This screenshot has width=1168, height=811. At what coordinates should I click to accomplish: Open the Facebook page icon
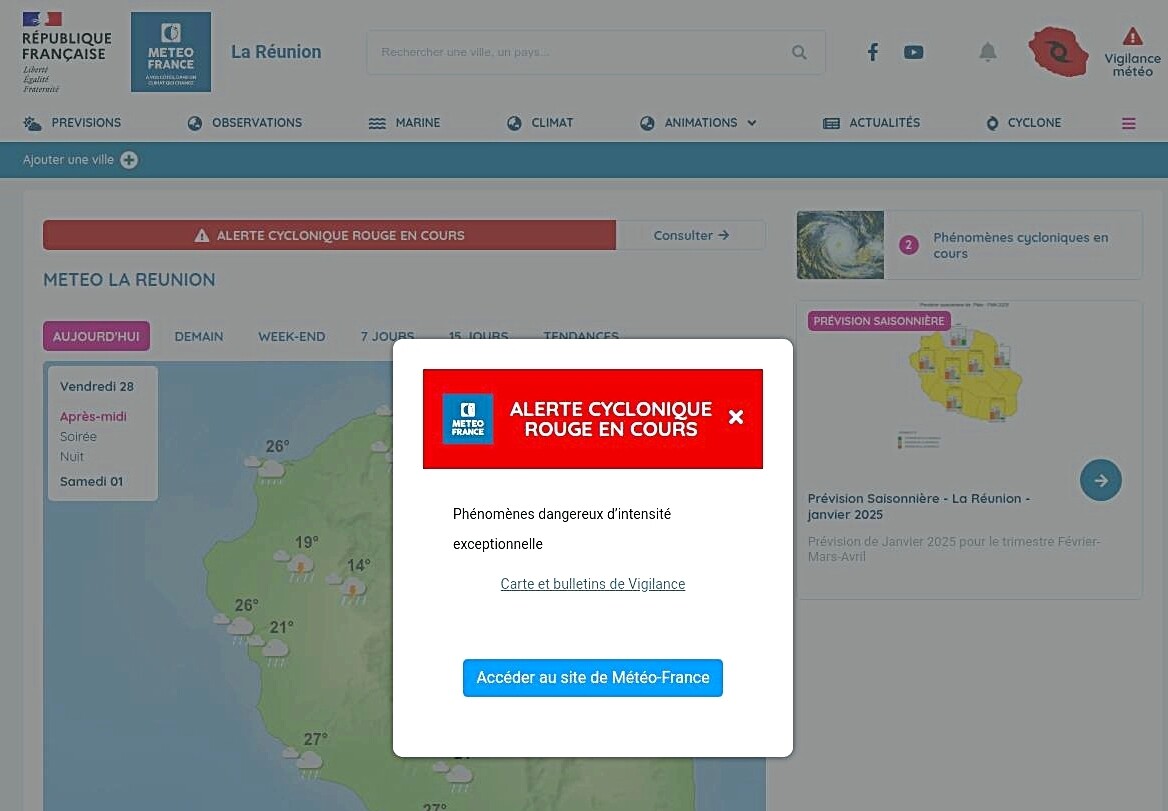click(x=873, y=52)
